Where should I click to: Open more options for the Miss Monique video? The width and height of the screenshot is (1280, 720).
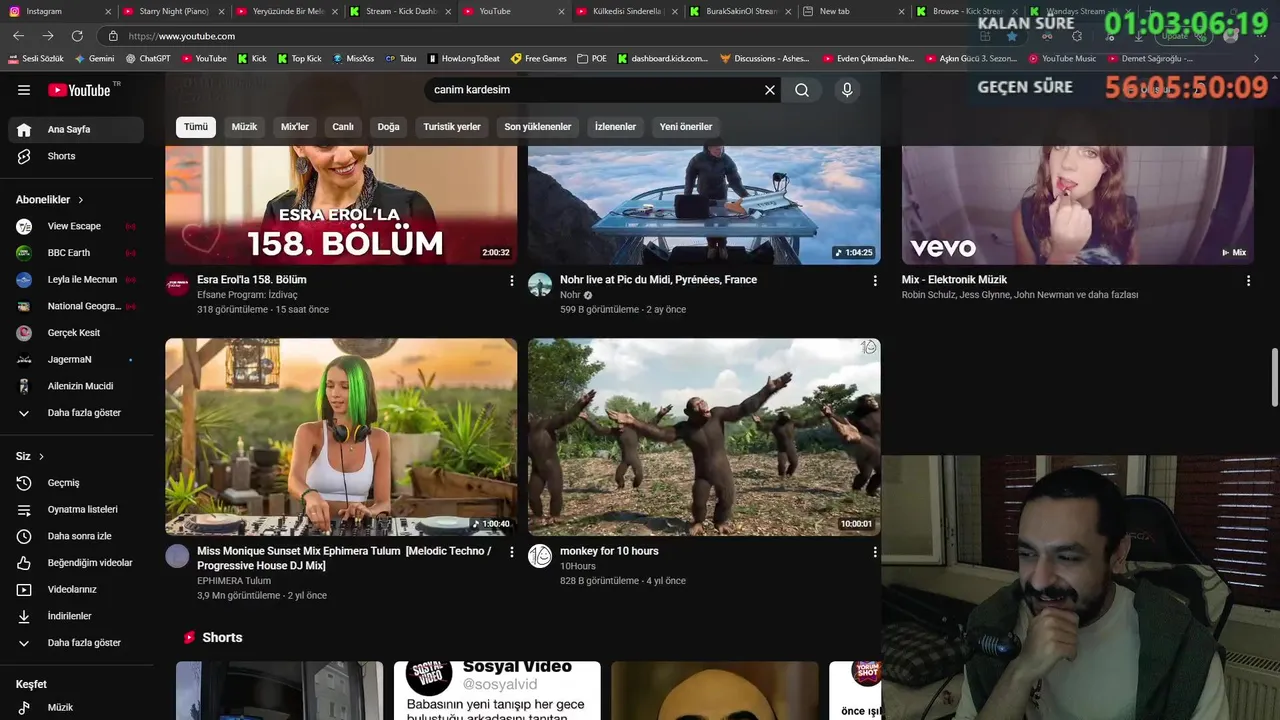pos(512,552)
